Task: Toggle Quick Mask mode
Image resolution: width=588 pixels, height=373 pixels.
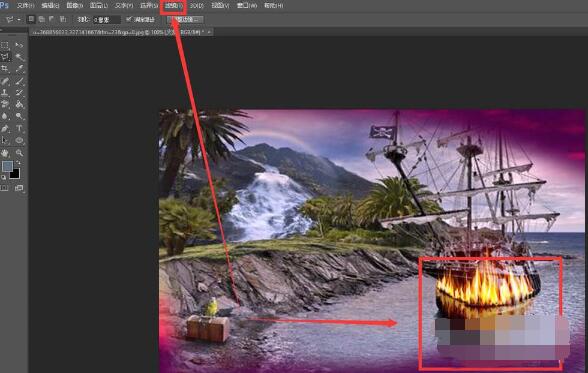Action: tap(5, 188)
